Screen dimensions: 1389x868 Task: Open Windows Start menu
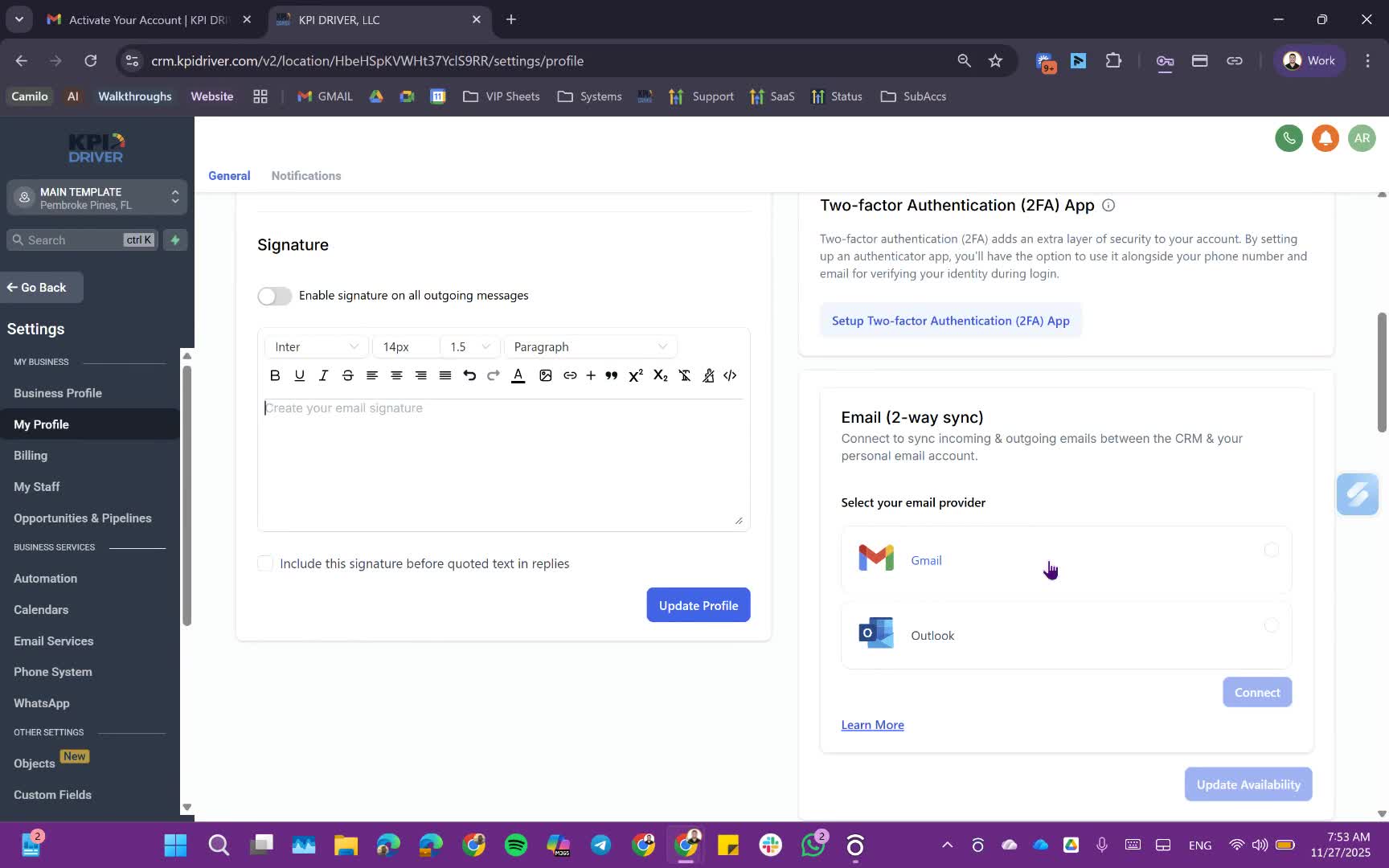175,845
